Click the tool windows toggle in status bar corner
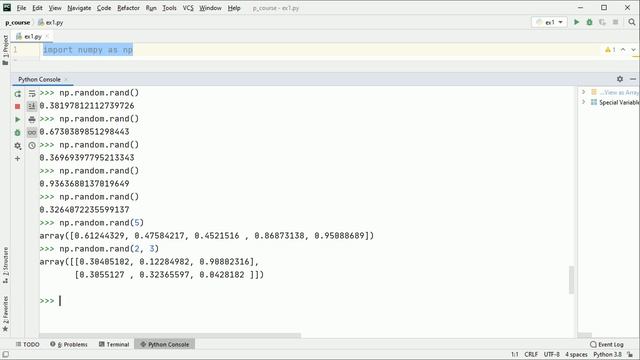640x360 pixels. coord(5,355)
